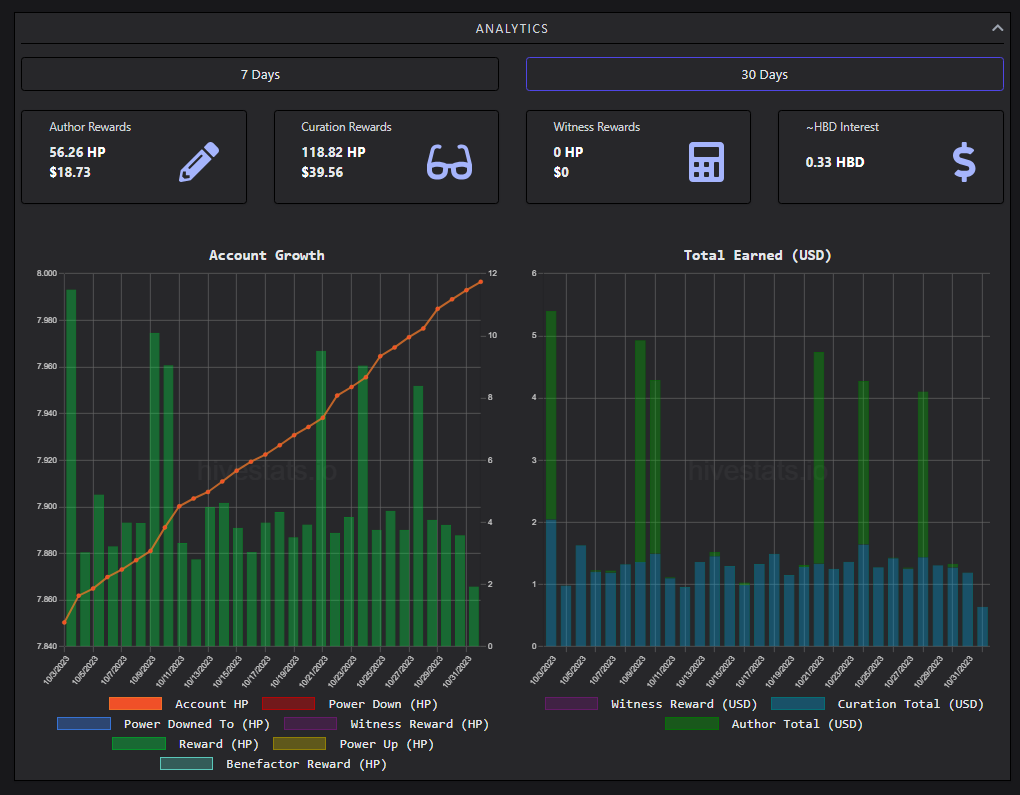Click the first stacked bar in Total Earned

[x=551, y=478]
